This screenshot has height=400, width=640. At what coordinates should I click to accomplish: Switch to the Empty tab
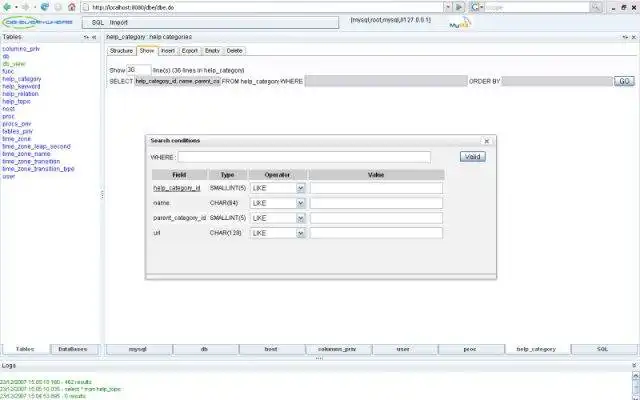(x=212, y=51)
